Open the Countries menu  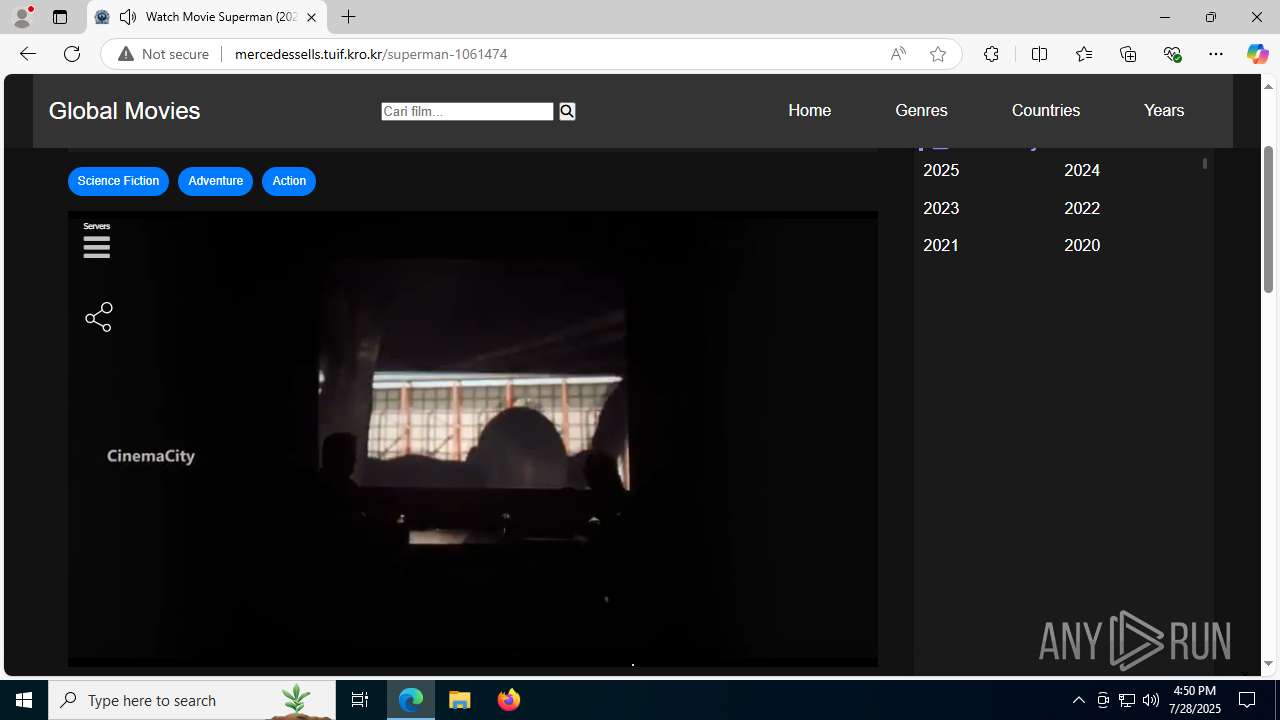point(1045,110)
